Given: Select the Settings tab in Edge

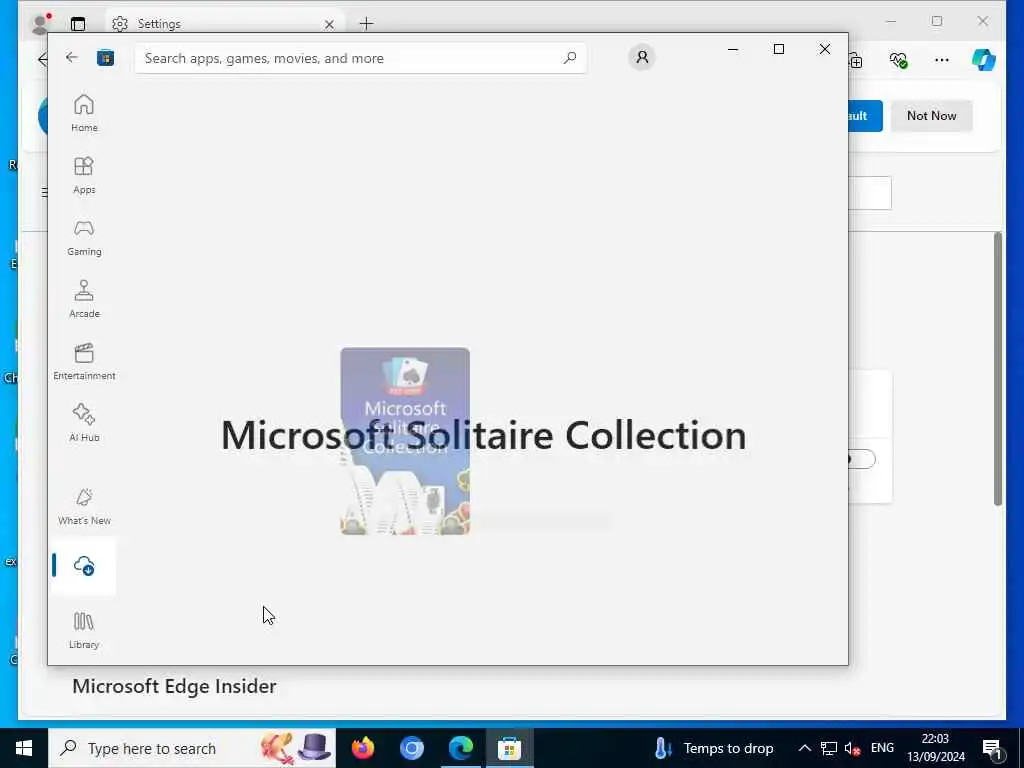Looking at the screenshot, I should [222, 24].
